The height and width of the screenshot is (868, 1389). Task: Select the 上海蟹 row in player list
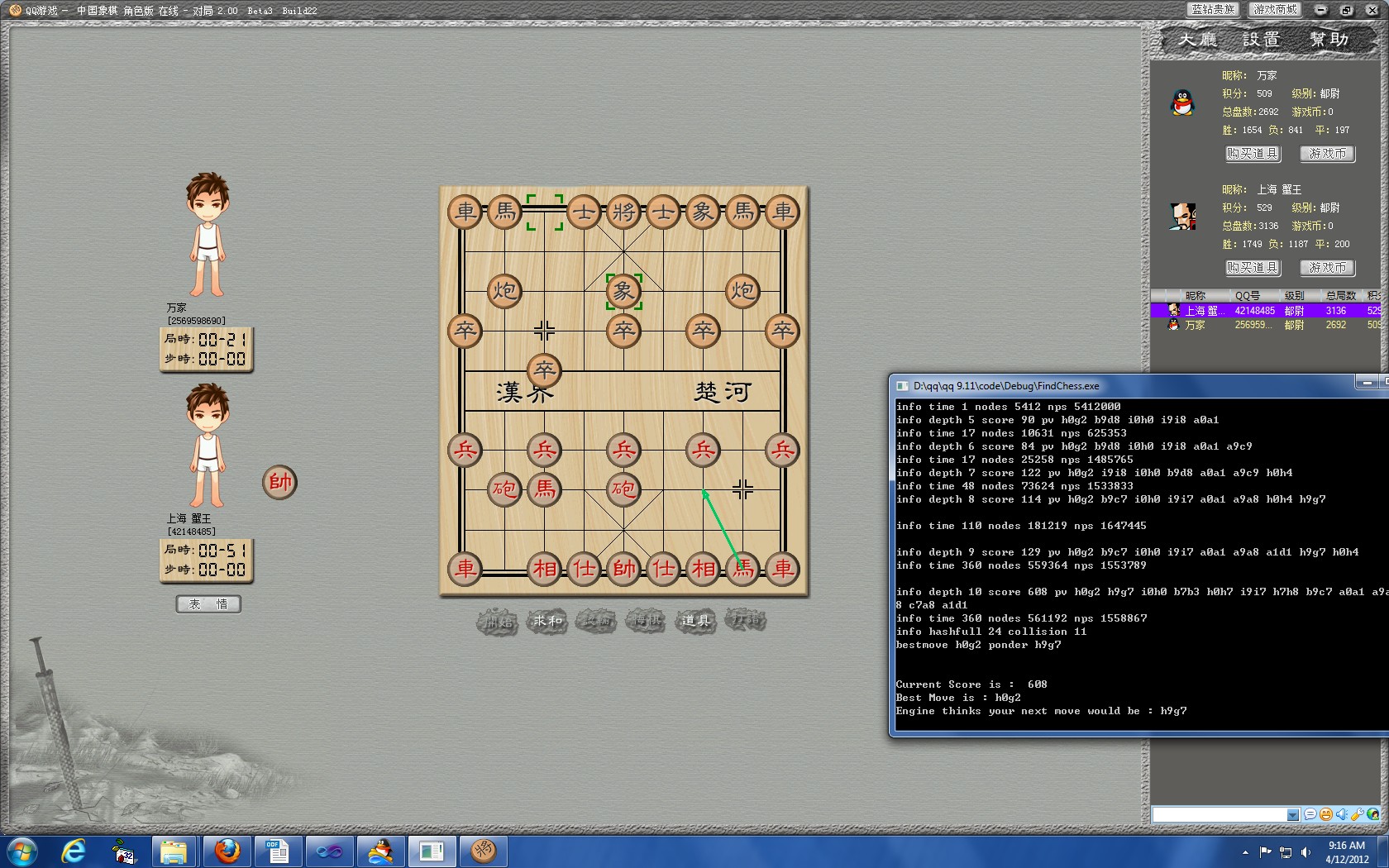tap(1266, 311)
